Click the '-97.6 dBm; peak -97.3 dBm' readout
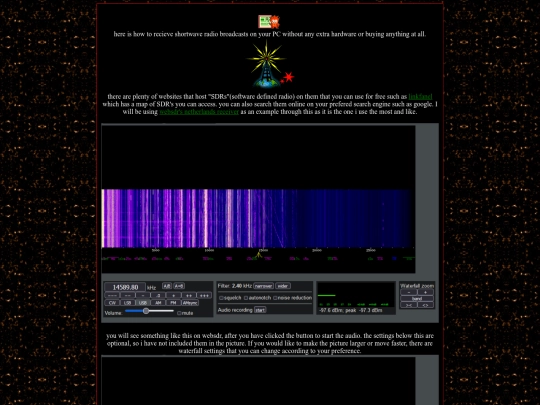The height and width of the screenshot is (405, 540). (x=351, y=311)
